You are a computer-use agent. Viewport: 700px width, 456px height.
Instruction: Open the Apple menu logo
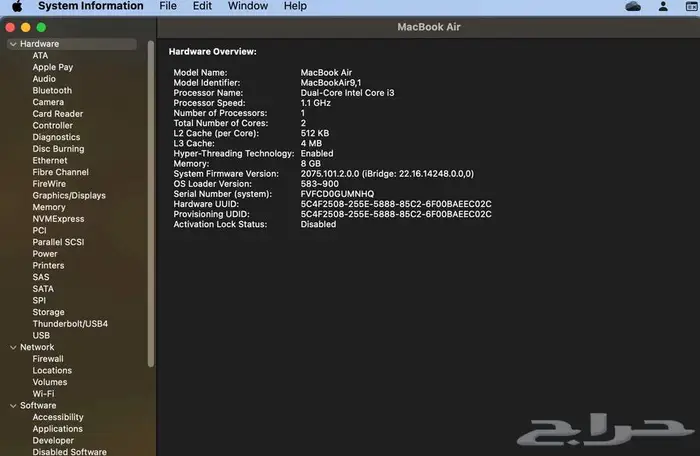click(x=17, y=6)
